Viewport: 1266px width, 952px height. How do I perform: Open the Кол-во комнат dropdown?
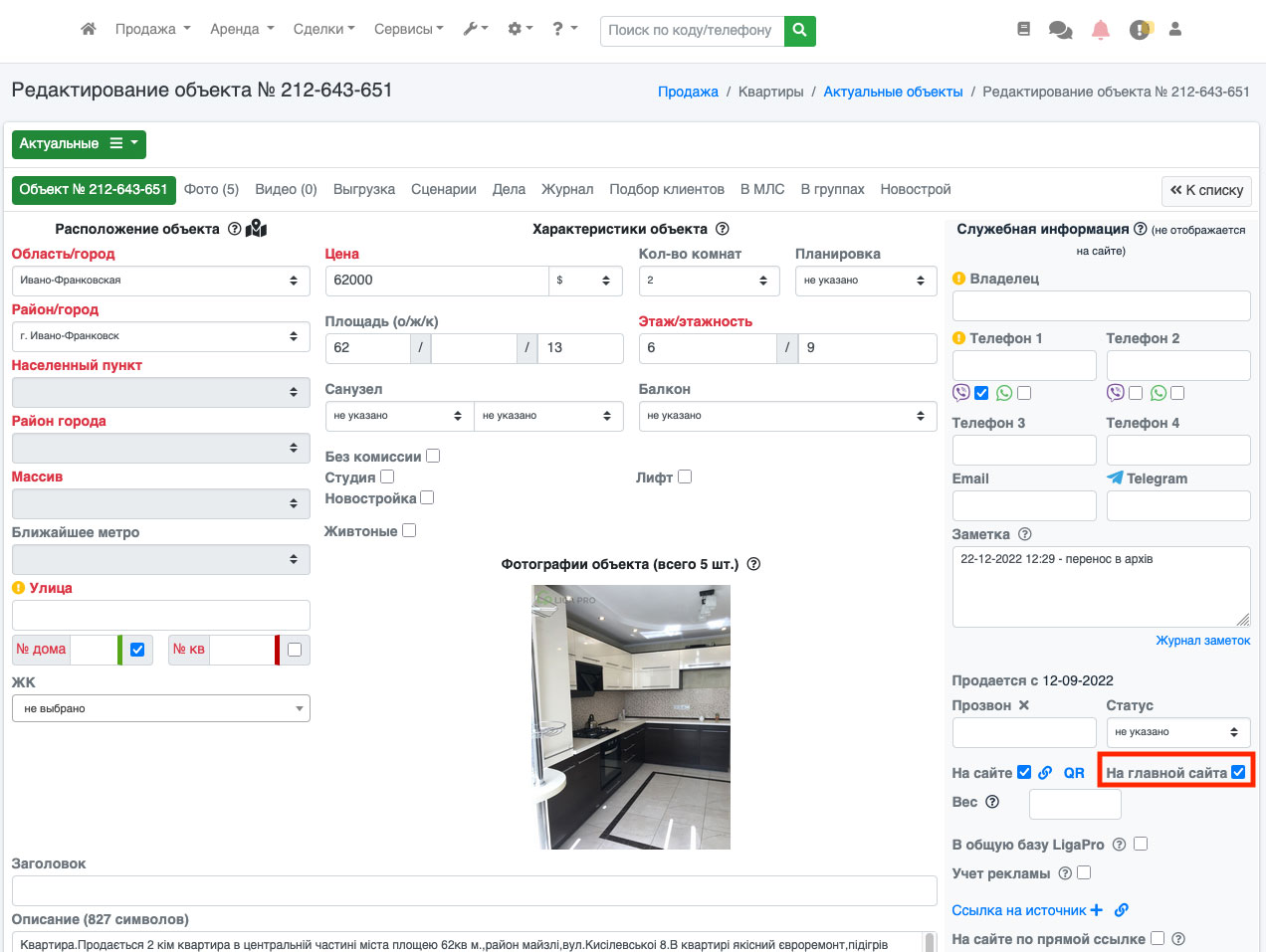coord(710,281)
